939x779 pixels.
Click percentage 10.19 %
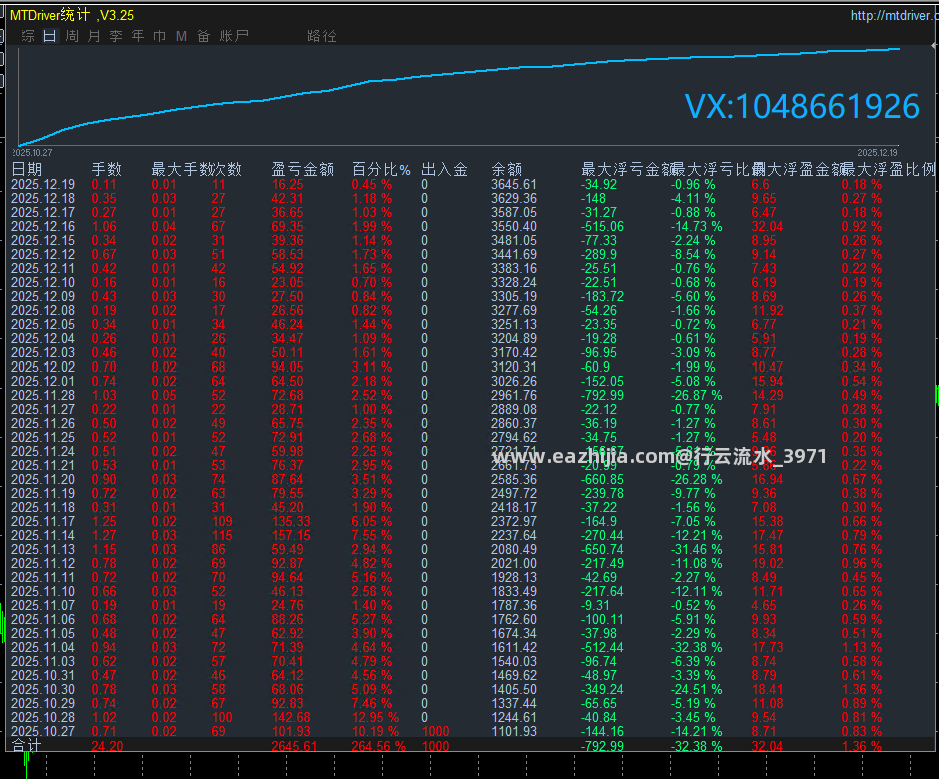click(375, 731)
